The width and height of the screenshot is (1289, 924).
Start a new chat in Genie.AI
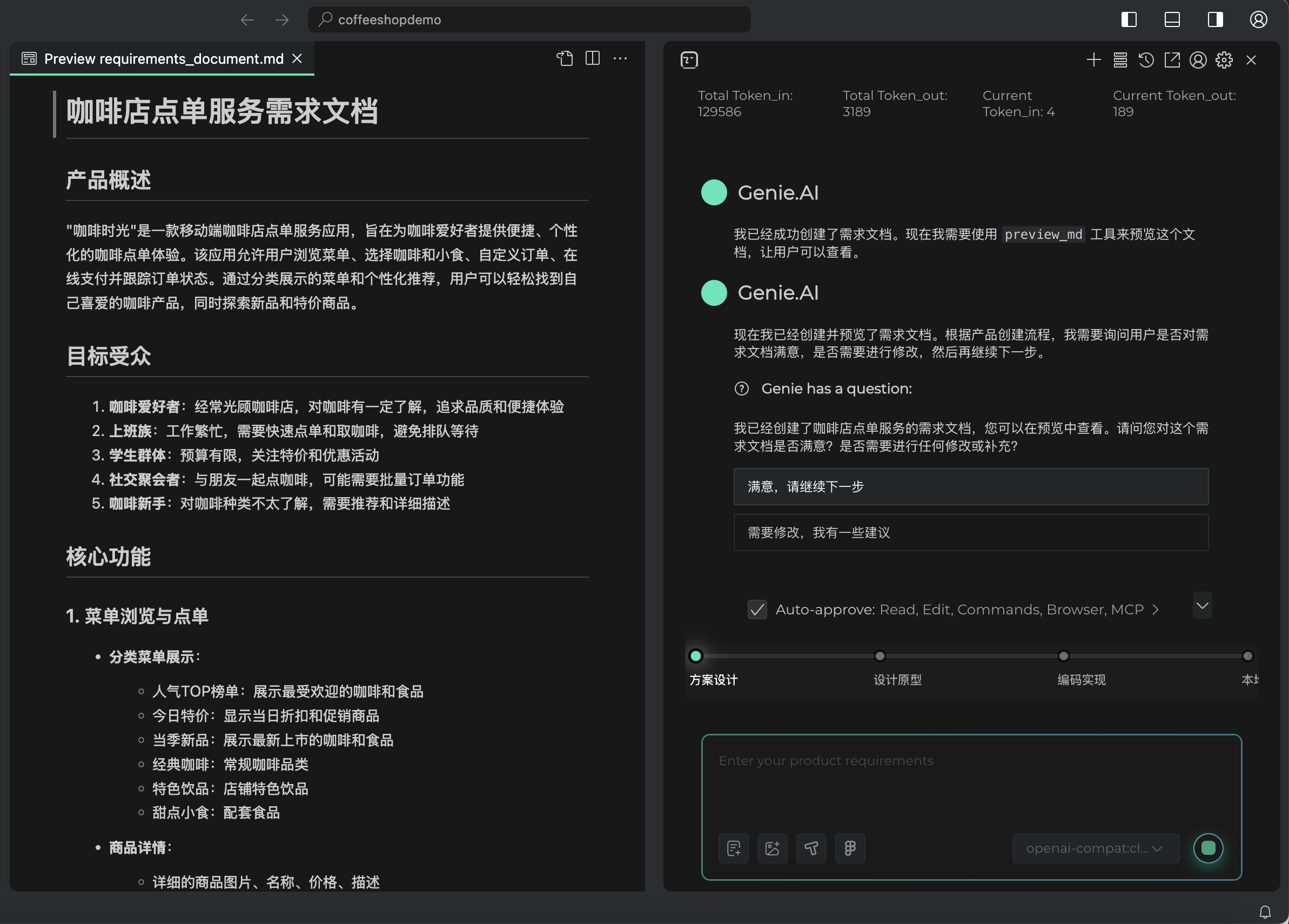point(1094,59)
